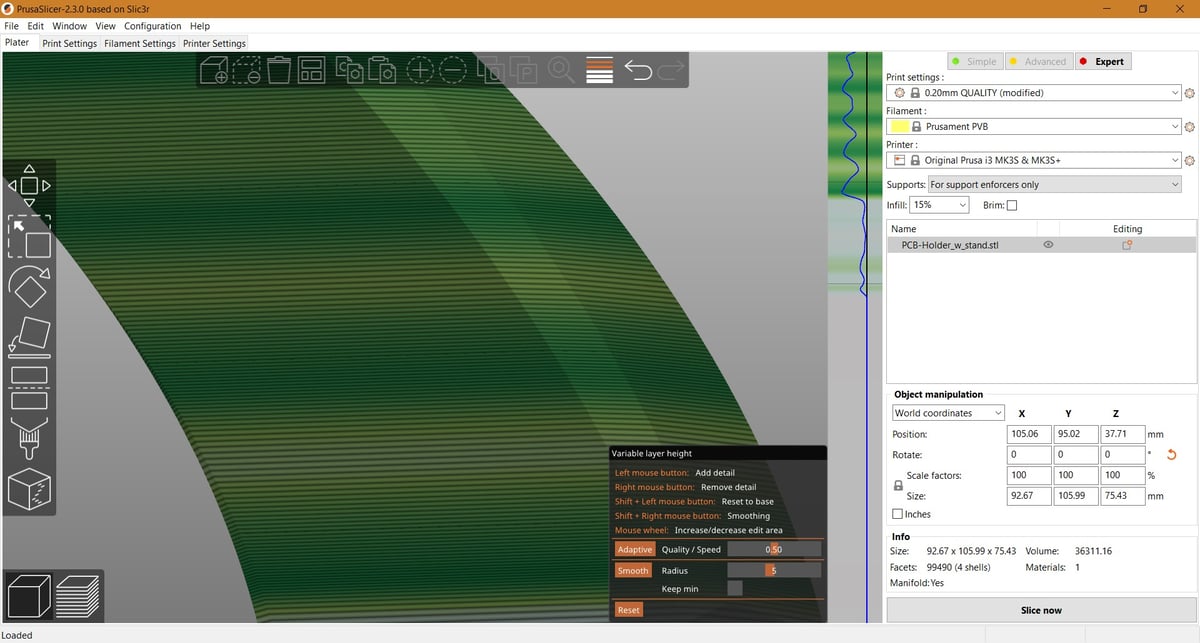Click the Paste icon in top toolbar

[382, 69]
